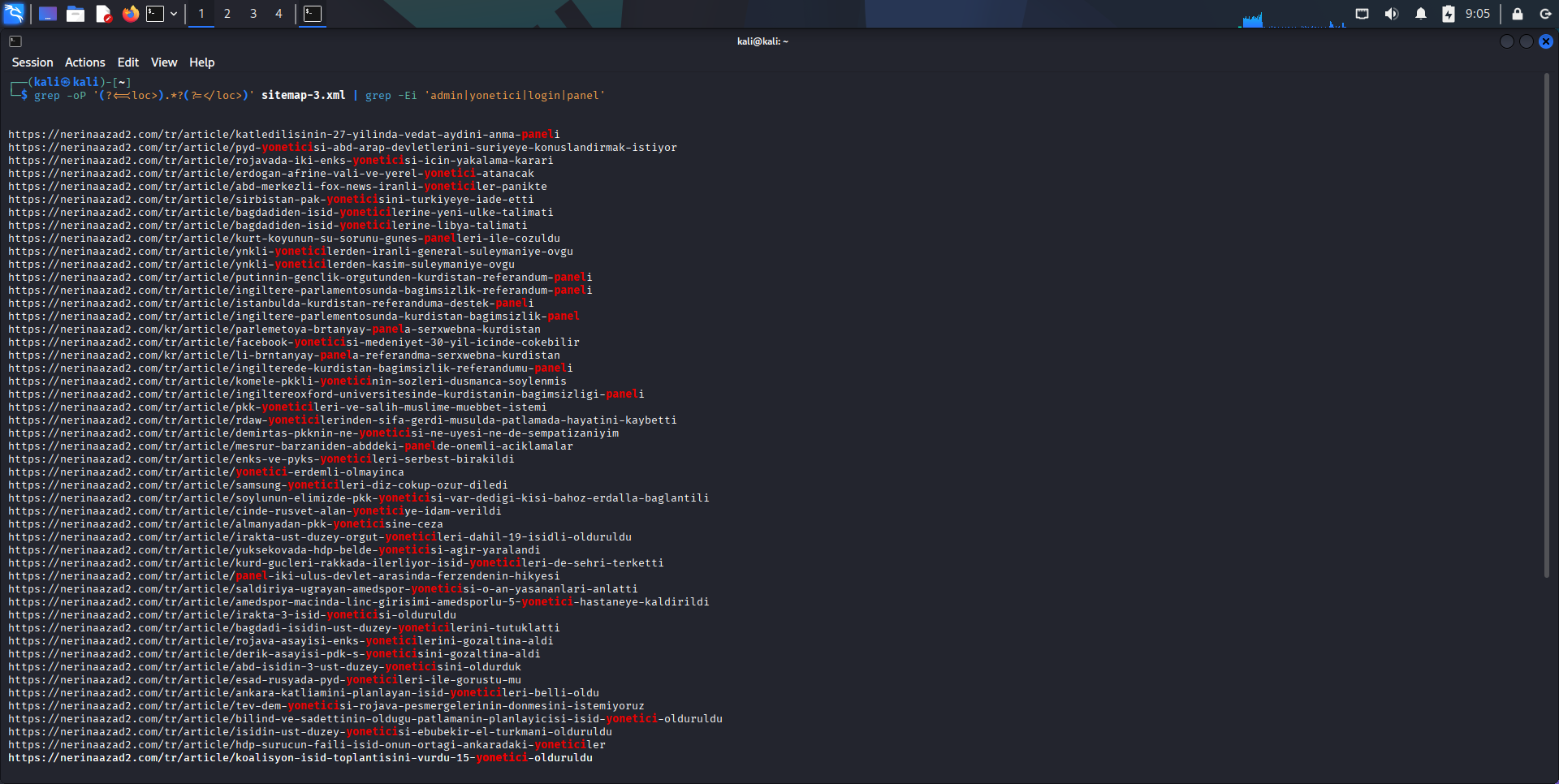This screenshot has height=784, width=1559.
Task: Click the putinnin-genclik-orgutunden URL line
Action: click(300, 278)
